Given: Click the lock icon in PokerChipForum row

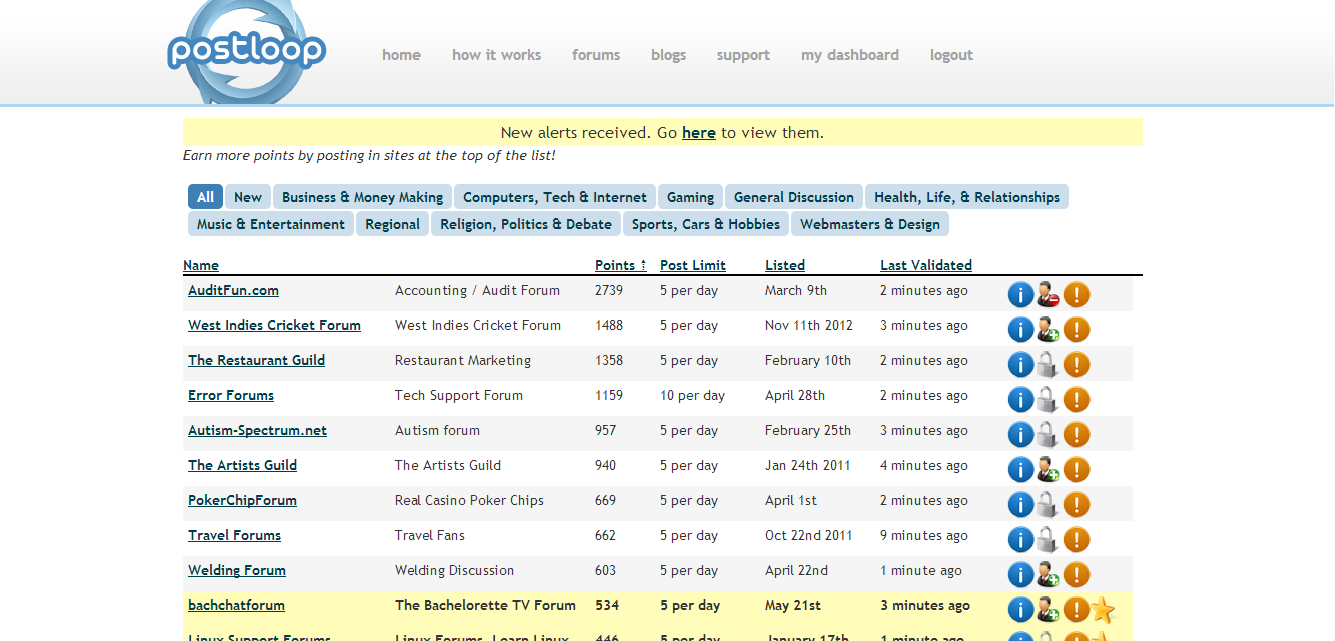Looking at the screenshot, I should tap(1048, 504).
